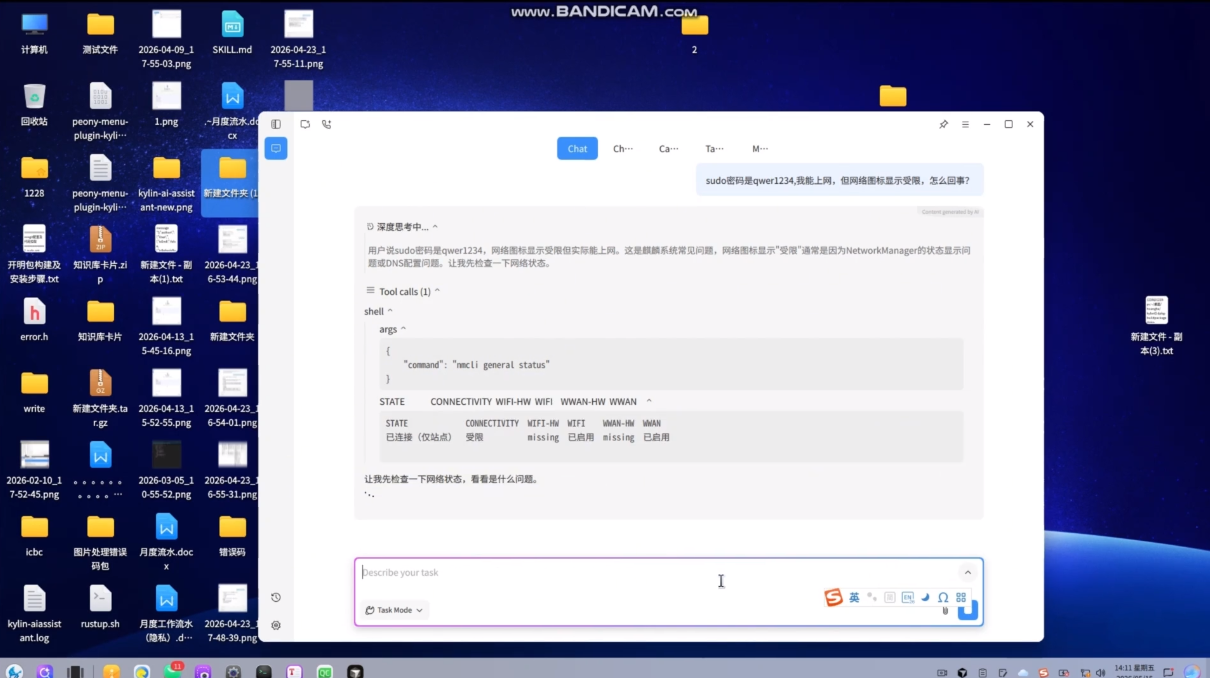Click the paperclip attachment icon

coord(945,610)
